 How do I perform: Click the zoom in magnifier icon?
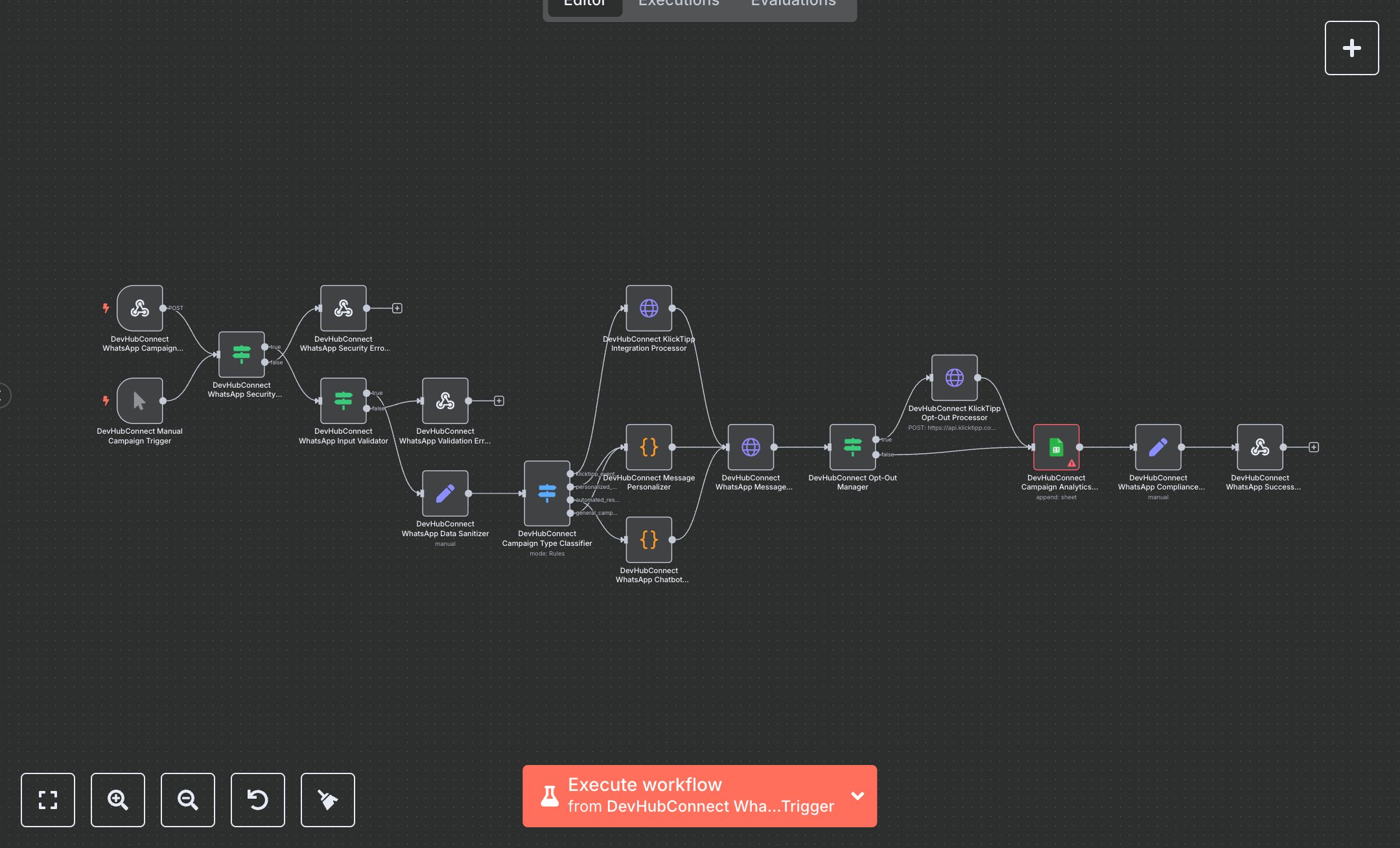point(118,799)
